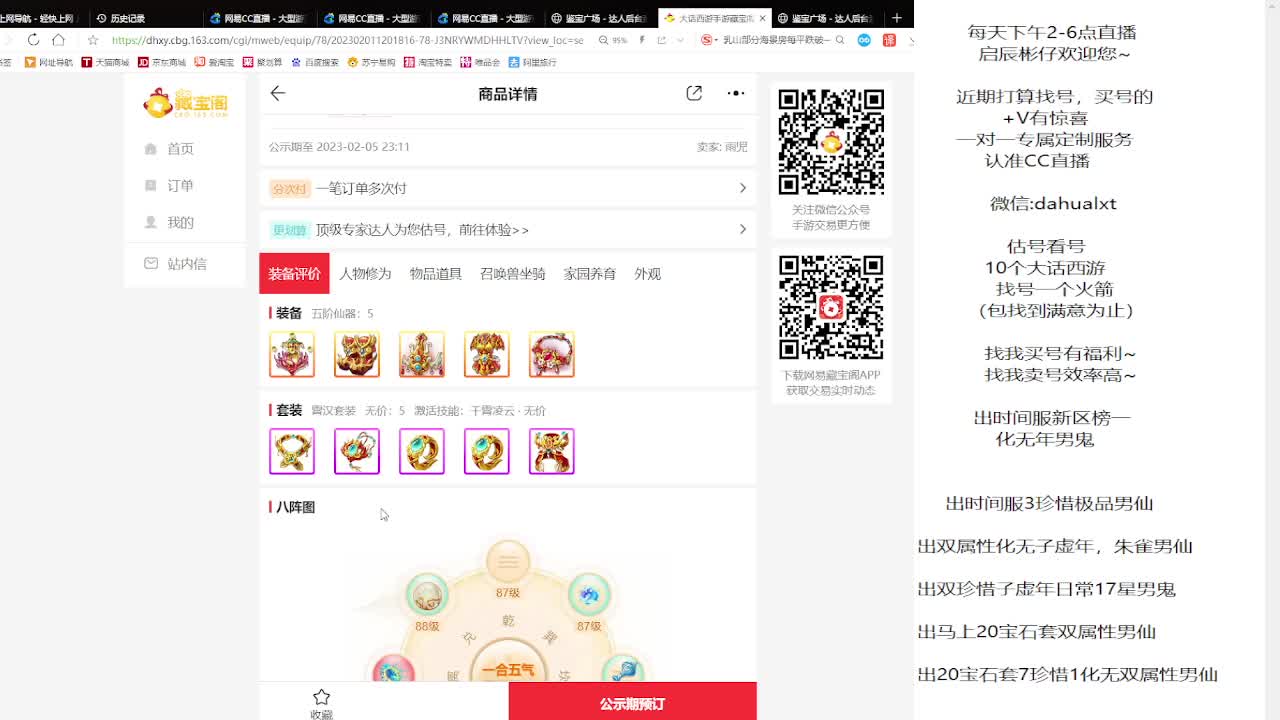This screenshot has width=1280, height=720.
Task: Click the browser reload icon
Action: [33, 40]
